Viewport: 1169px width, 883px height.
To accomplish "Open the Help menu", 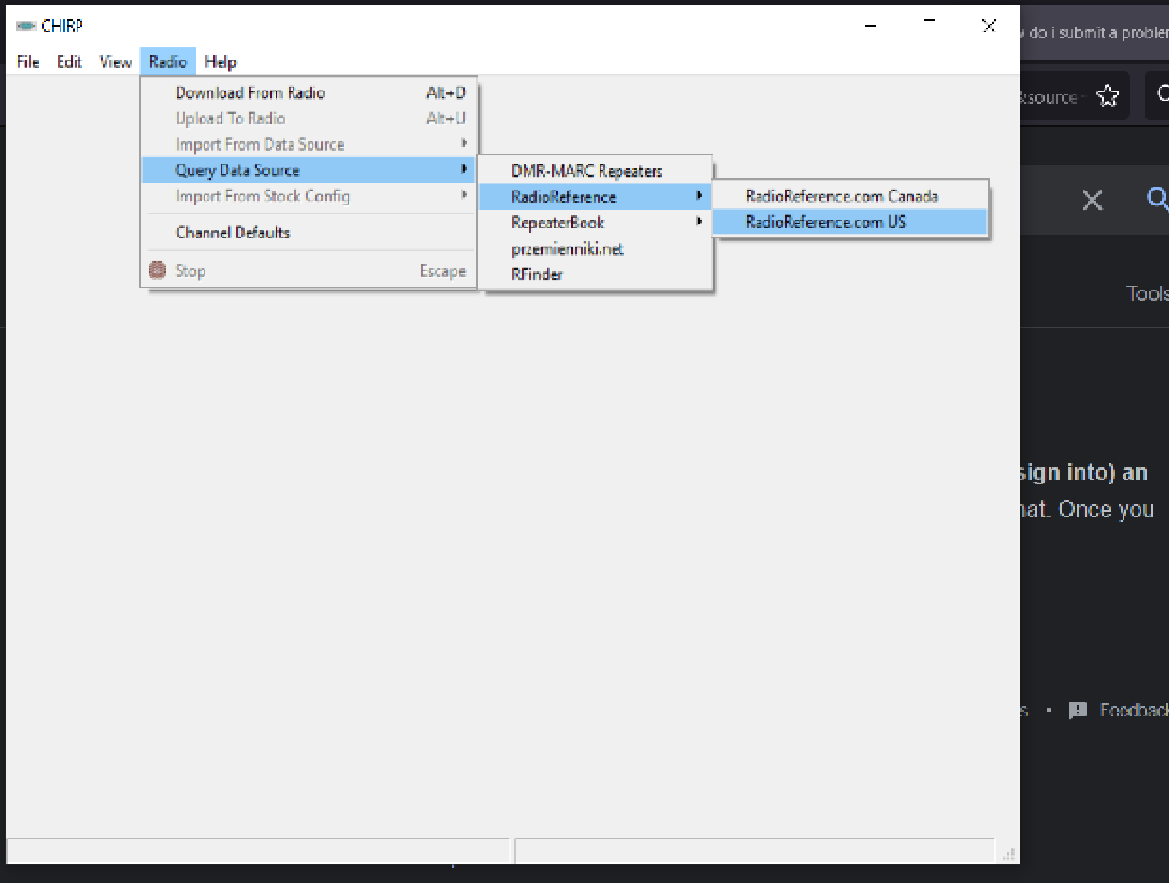I will pos(221,62).
